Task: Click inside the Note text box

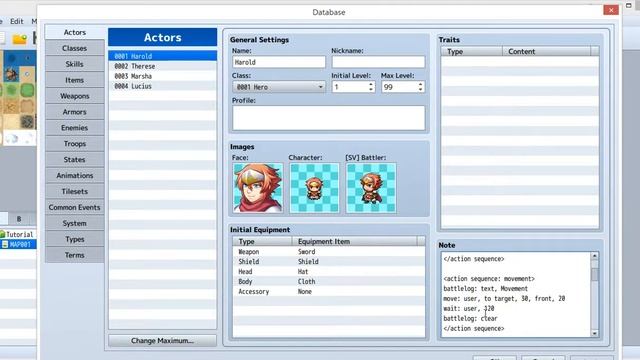Action: (x=516, y=294)
